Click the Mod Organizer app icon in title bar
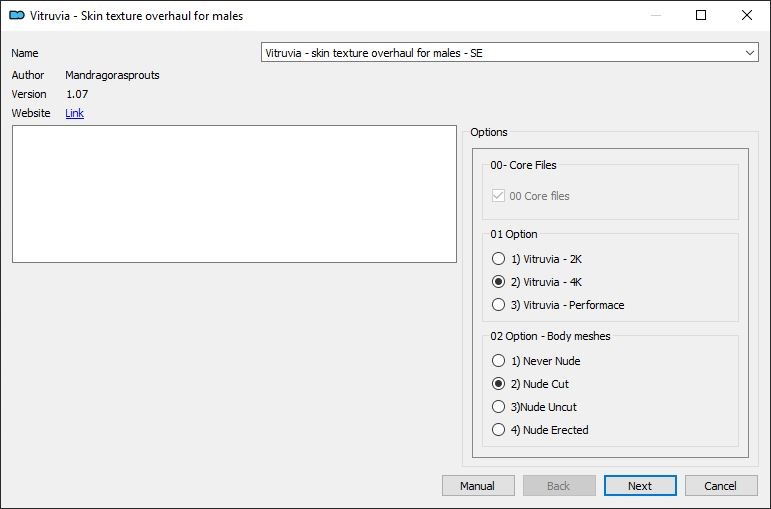Screen dimensions: 771x509 click(17, 15)
